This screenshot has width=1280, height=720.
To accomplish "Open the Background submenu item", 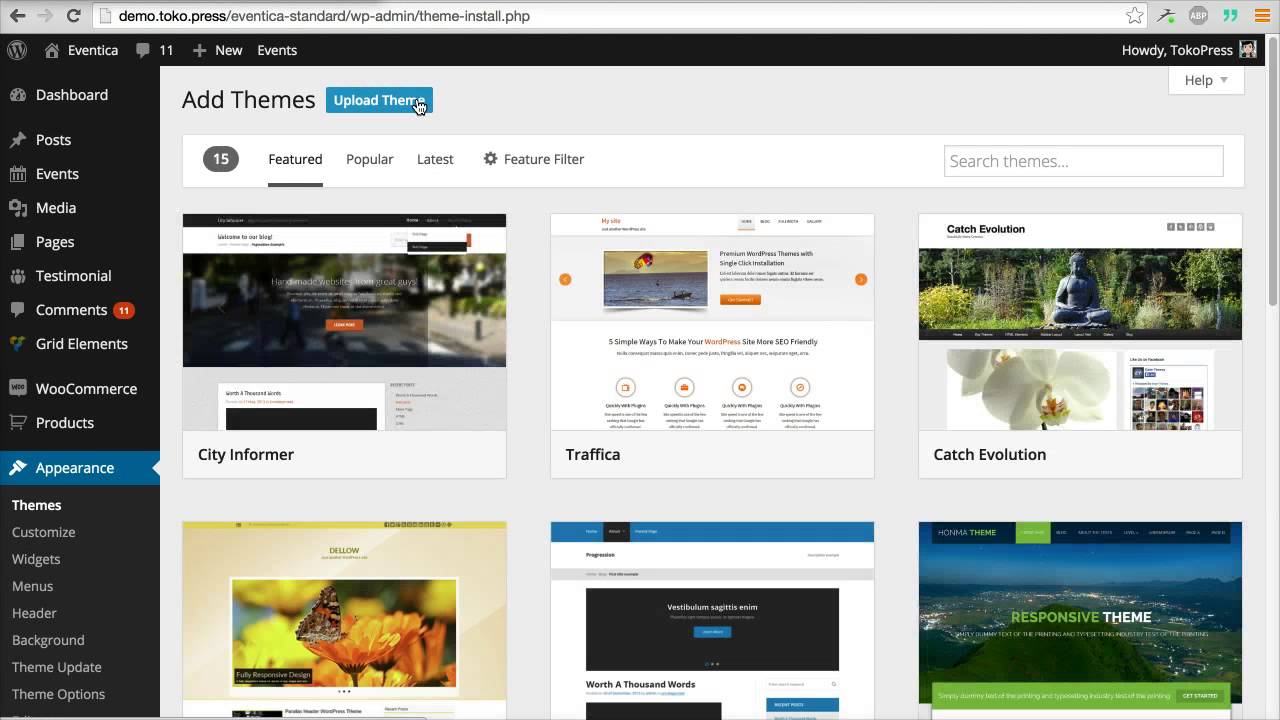I will 48,640.
